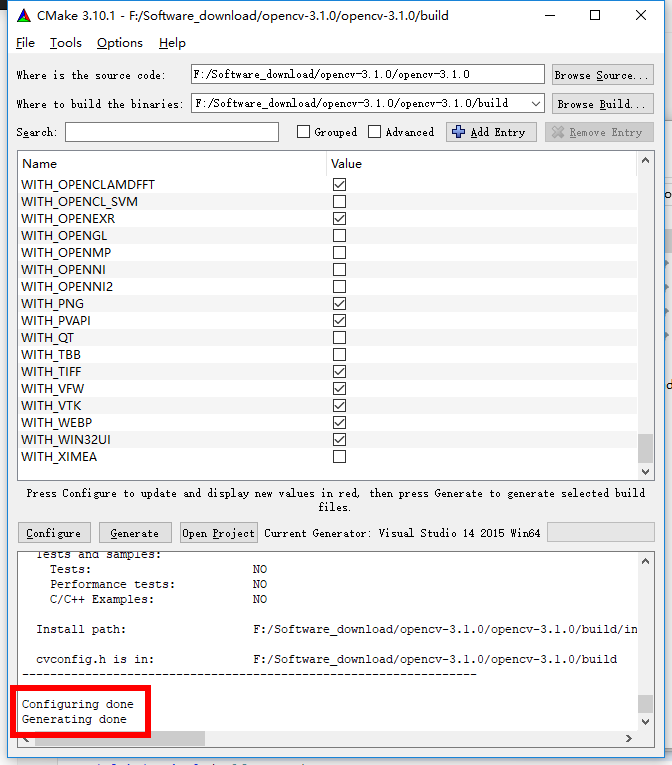
Task: Check the WITH_QT option
Action: (339, 338)
